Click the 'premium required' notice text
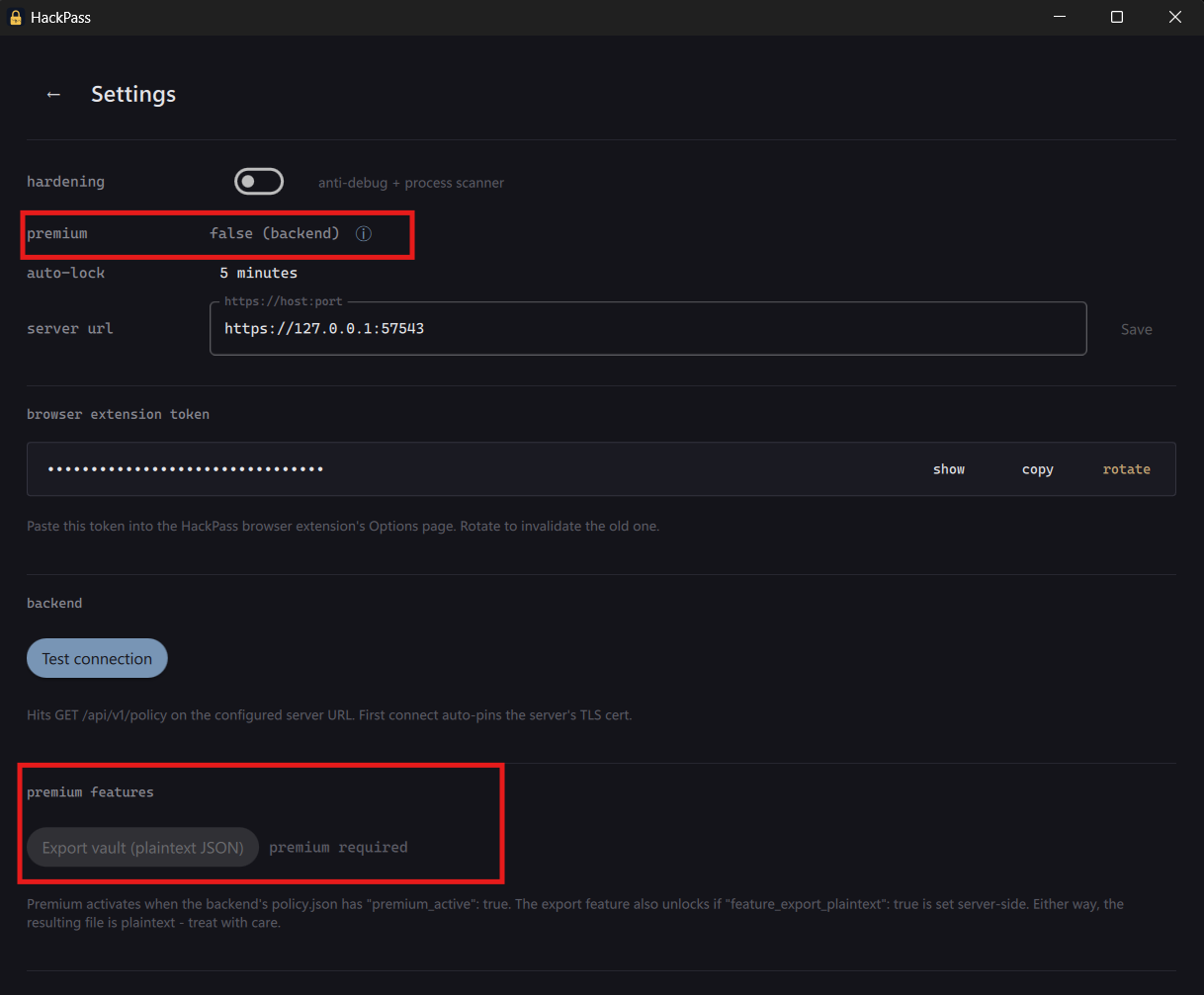Viewport: 1204px width, 995px height. (x=338, y=847)
